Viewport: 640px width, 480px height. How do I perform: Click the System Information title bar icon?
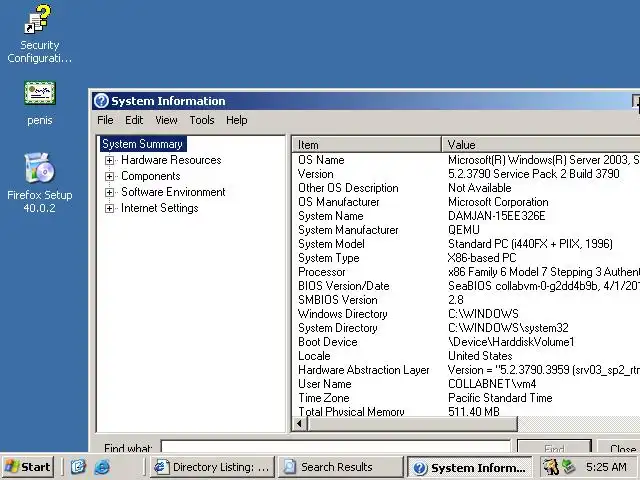pyautogui.click(x=101, y=101)
